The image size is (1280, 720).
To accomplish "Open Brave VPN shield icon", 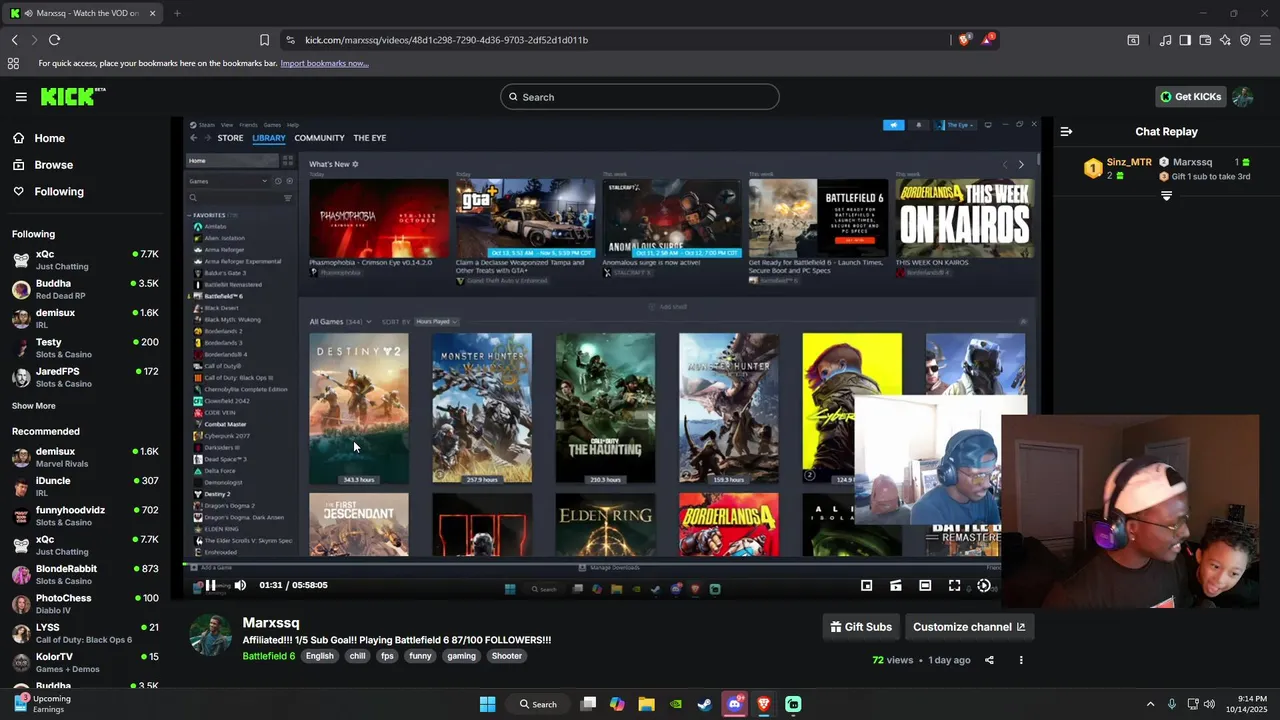I will pyautogui.click(x=1245, y=40).
